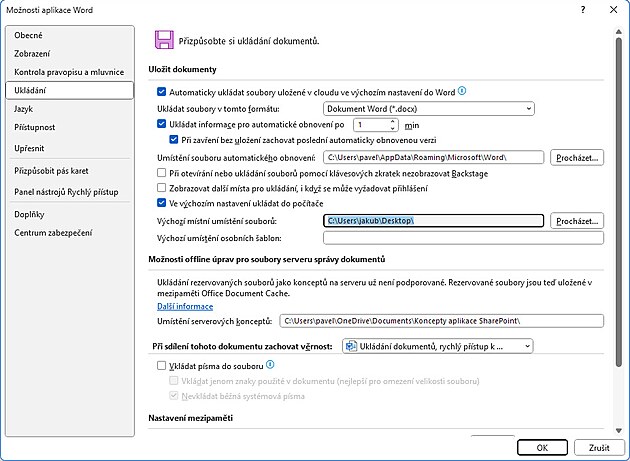The height and width of the screenshot is (461, 630).
Task: Increase autorecovery minutes with spinner up arrow
Action: pos(390,121)
